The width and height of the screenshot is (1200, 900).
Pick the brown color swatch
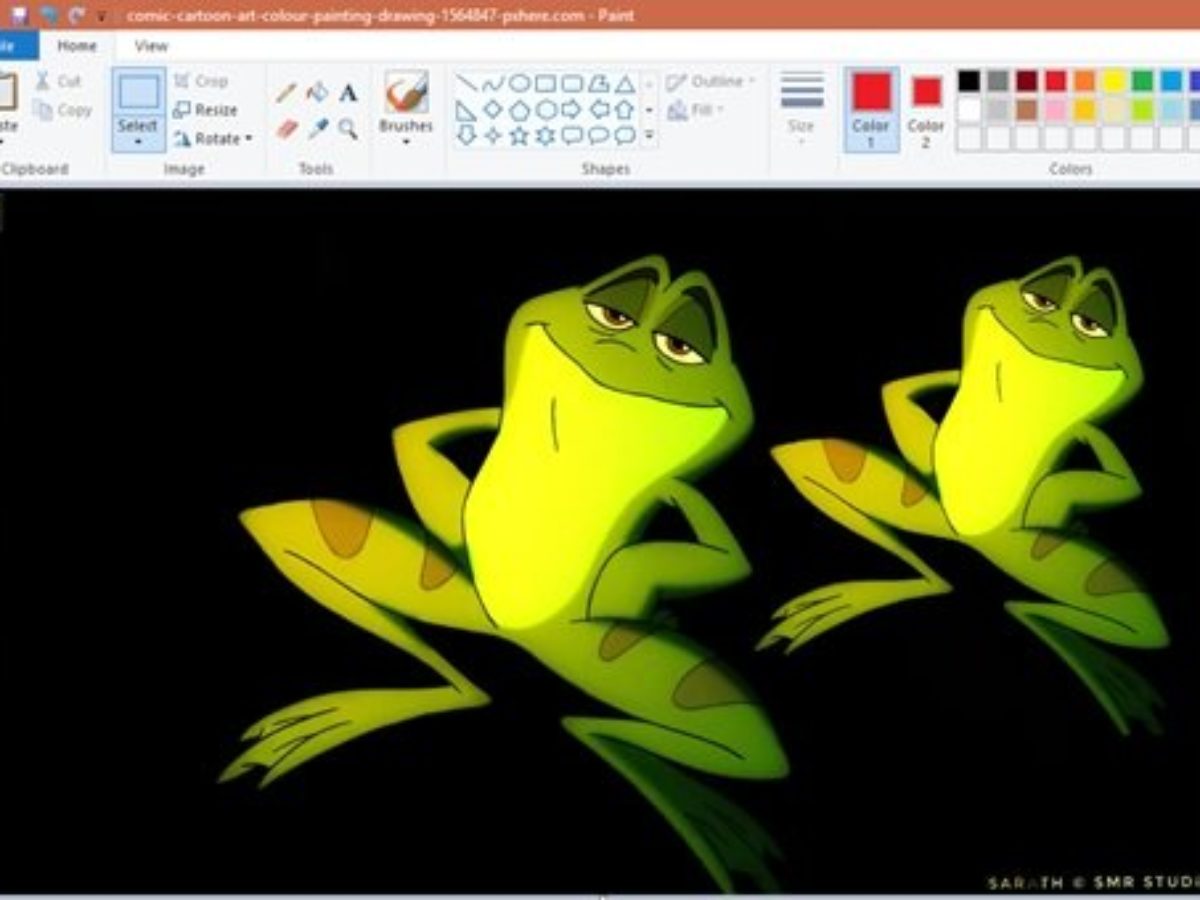coord(1027,110)
